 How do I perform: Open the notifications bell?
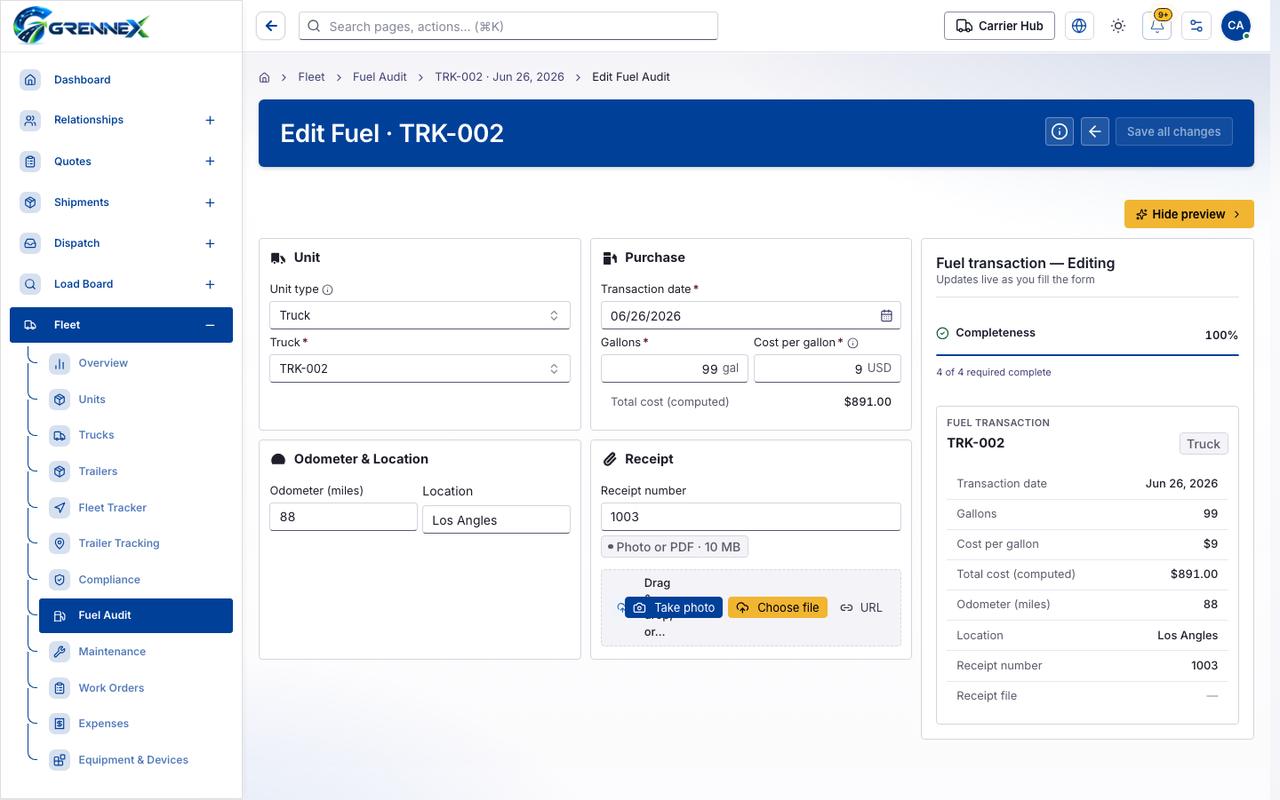(1157, 26)
